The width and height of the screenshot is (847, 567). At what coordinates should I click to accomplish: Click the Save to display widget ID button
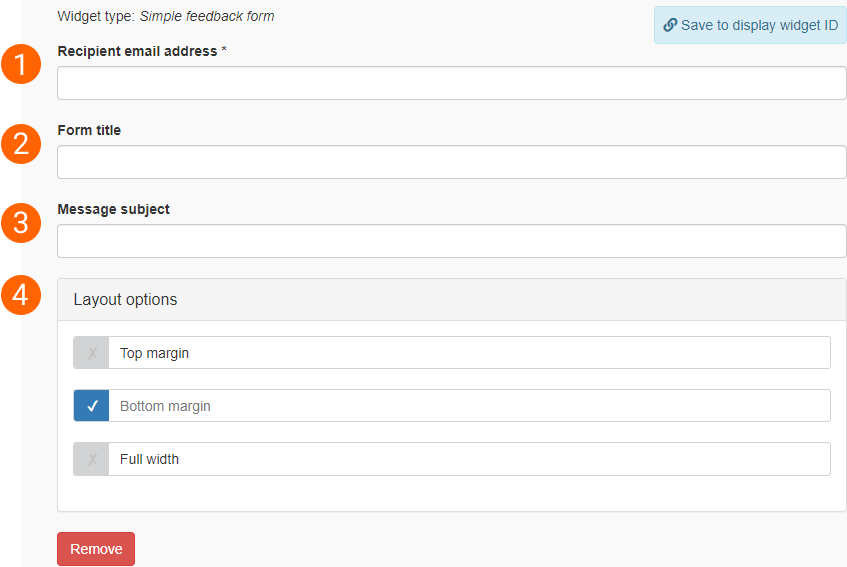pyautogui.click(x=750, y=25)
